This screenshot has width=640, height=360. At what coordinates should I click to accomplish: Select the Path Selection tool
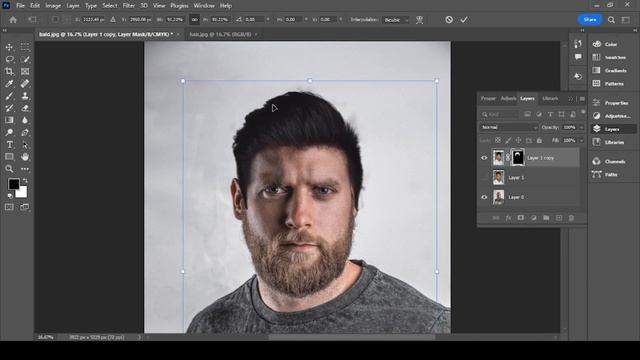(25, 144)
